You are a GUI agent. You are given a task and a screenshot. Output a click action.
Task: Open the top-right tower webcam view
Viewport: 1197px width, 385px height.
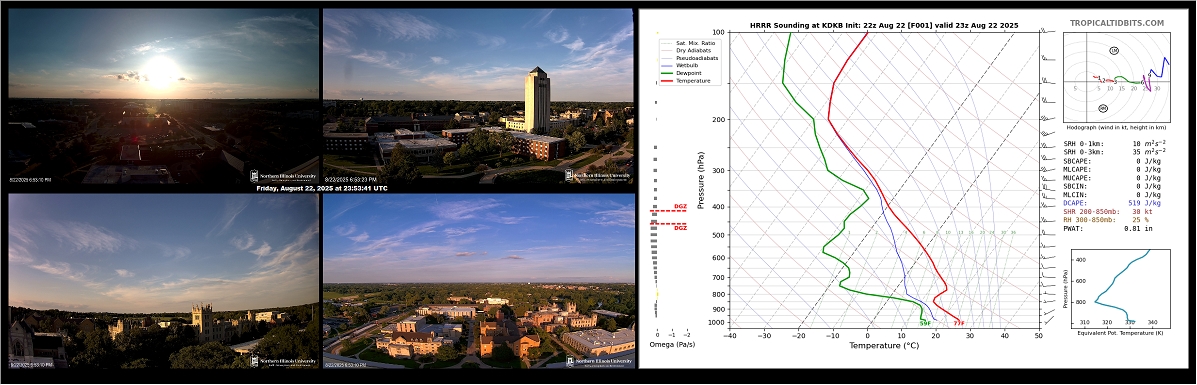point(479,95)
